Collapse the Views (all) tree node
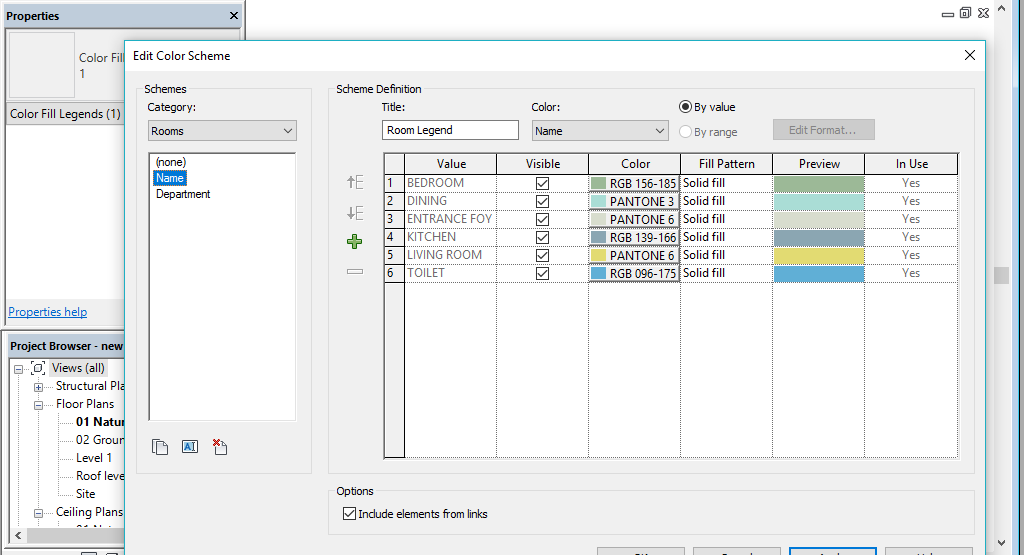 coord(18,369)
